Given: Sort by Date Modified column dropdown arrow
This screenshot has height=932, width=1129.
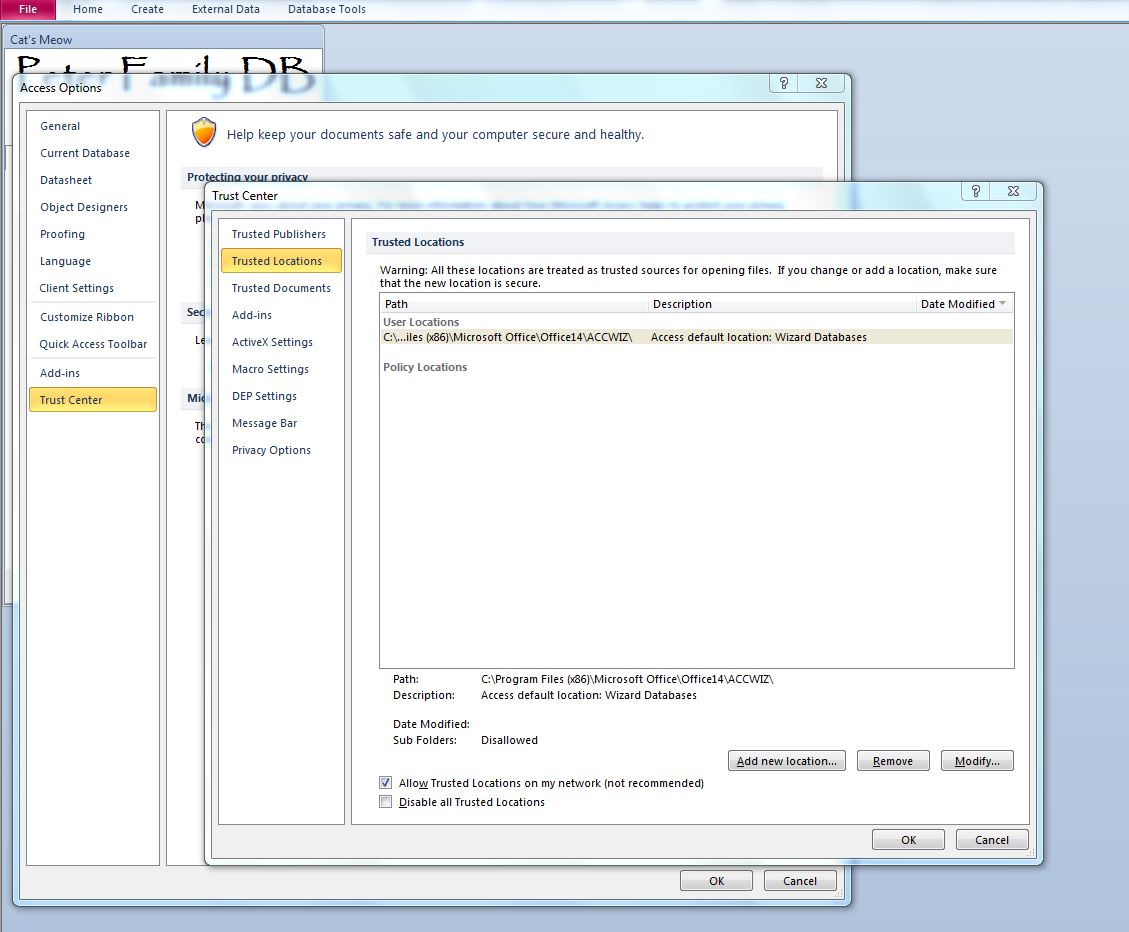Looking at the screenshot, I should pos(1003,304).
